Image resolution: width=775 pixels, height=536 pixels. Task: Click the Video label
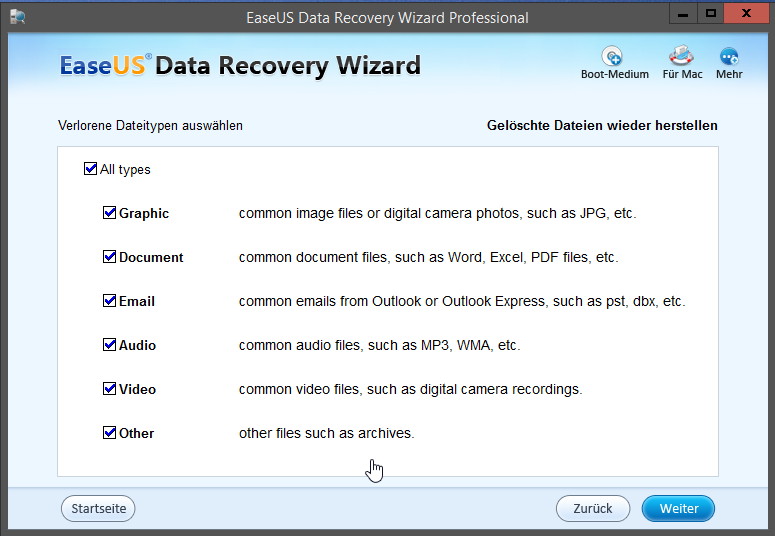pos(137,389)
